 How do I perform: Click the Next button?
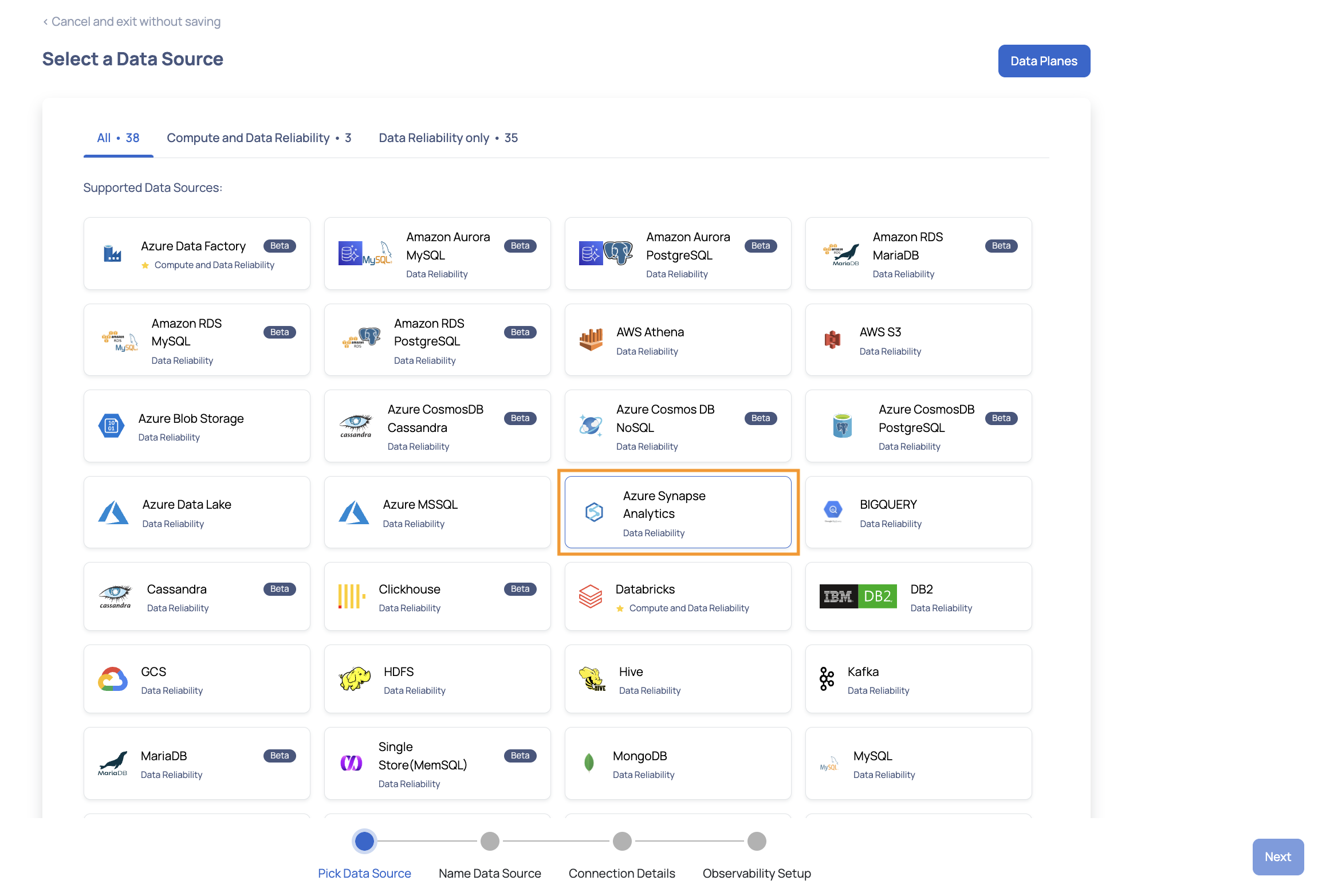1278,857
